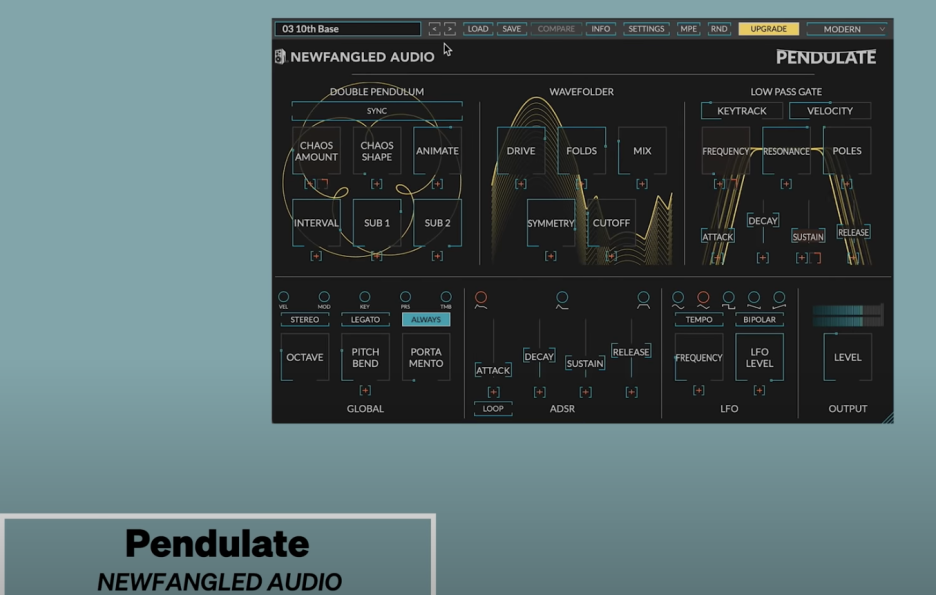This screenshot has height=595, width=936.
Task: Go to previous preset with left arrow
Action: coord(435,29)
